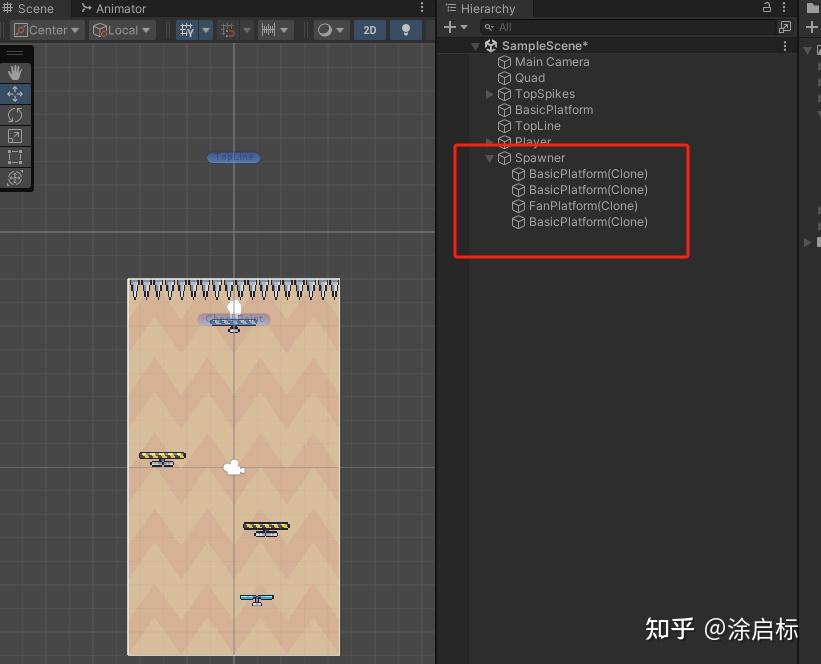Toggle 2D view mode
Screen dimensions: 821x664
pyautogui.click(x=370, y=30)
